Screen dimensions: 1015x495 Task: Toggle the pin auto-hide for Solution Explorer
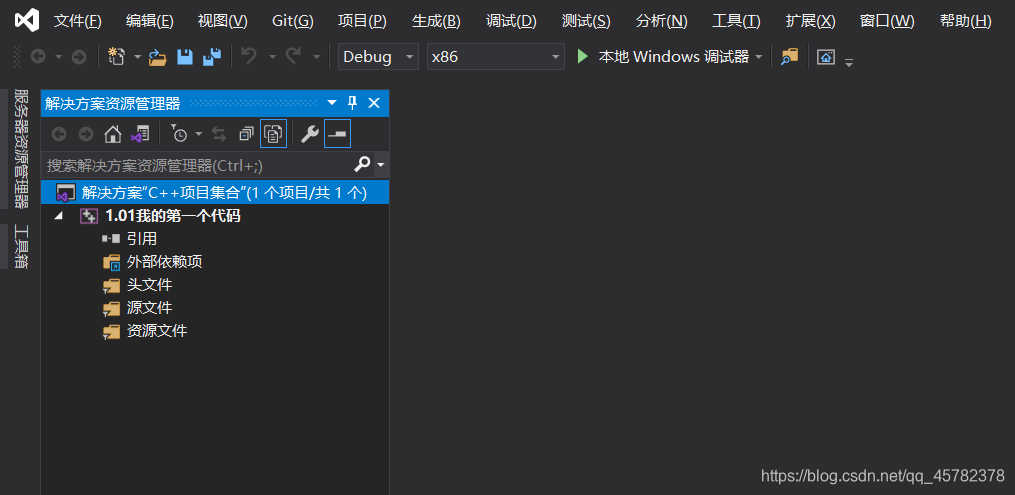(x=352, y=103)
